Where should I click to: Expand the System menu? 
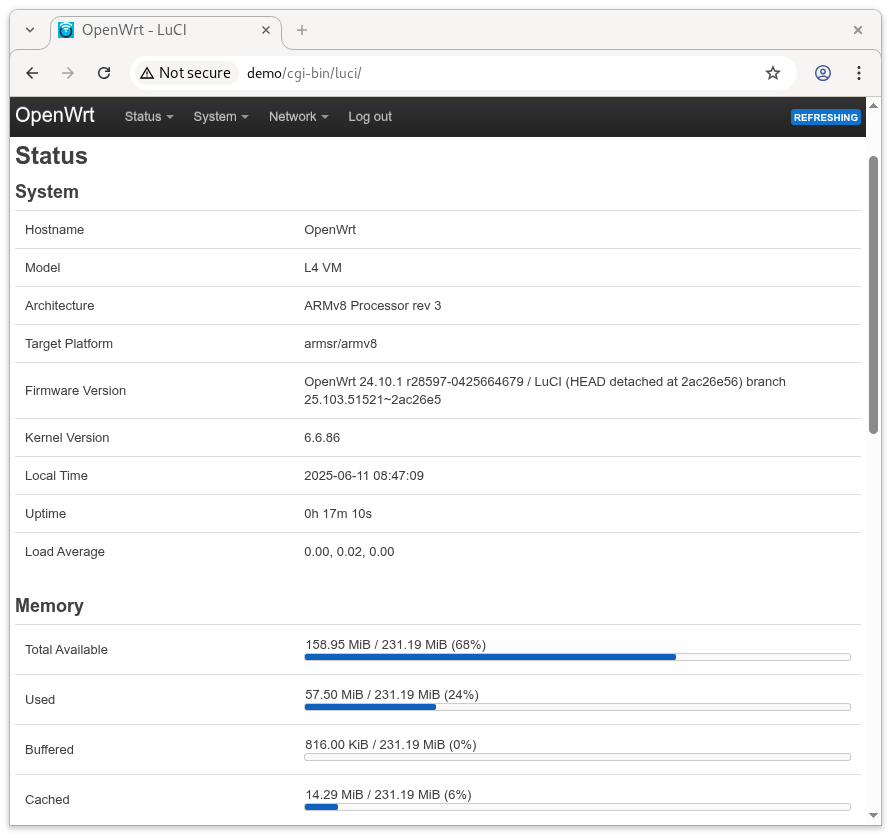(x=220, y=116)
